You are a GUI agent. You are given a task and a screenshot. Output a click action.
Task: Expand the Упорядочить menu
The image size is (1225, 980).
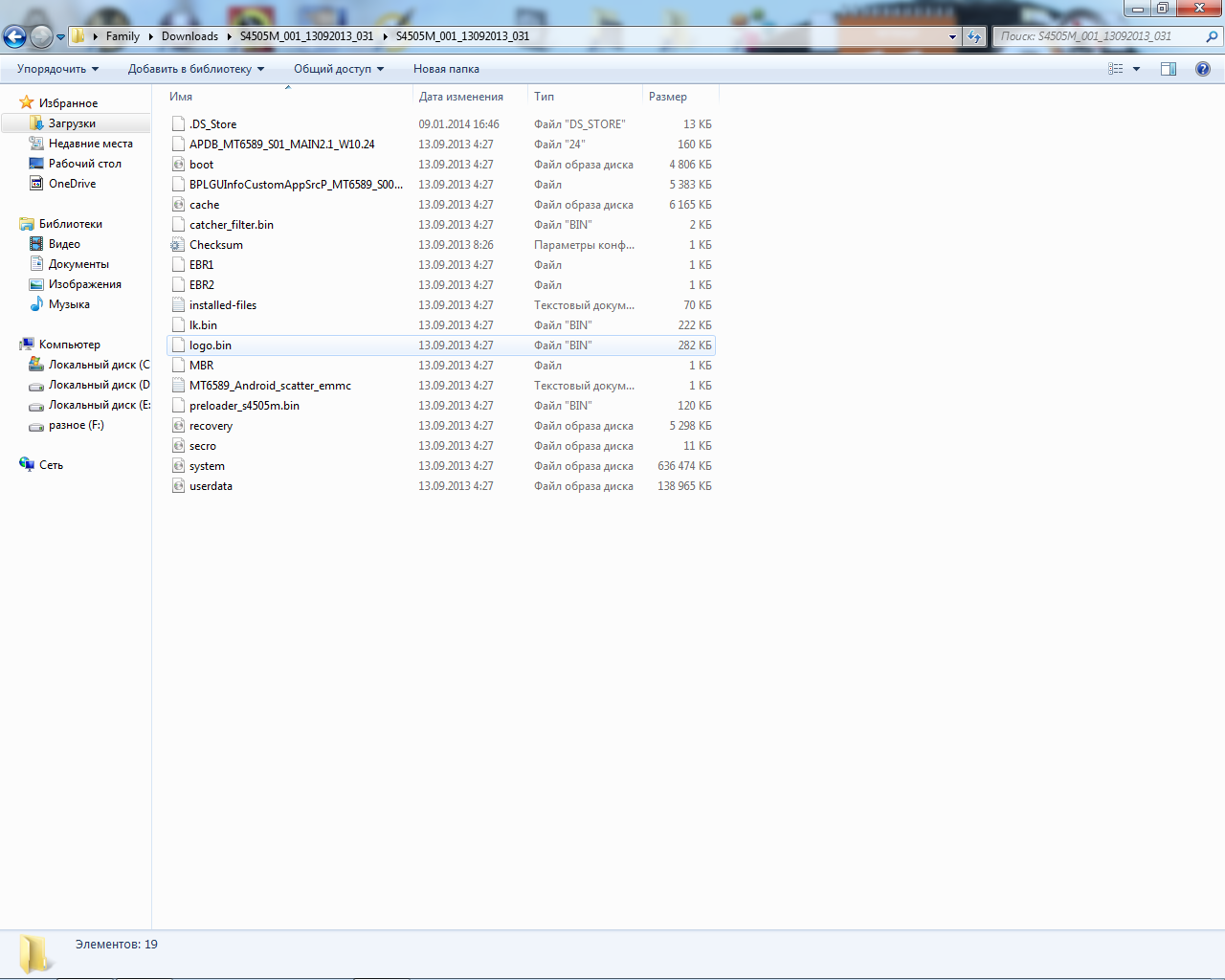point(57,69)
